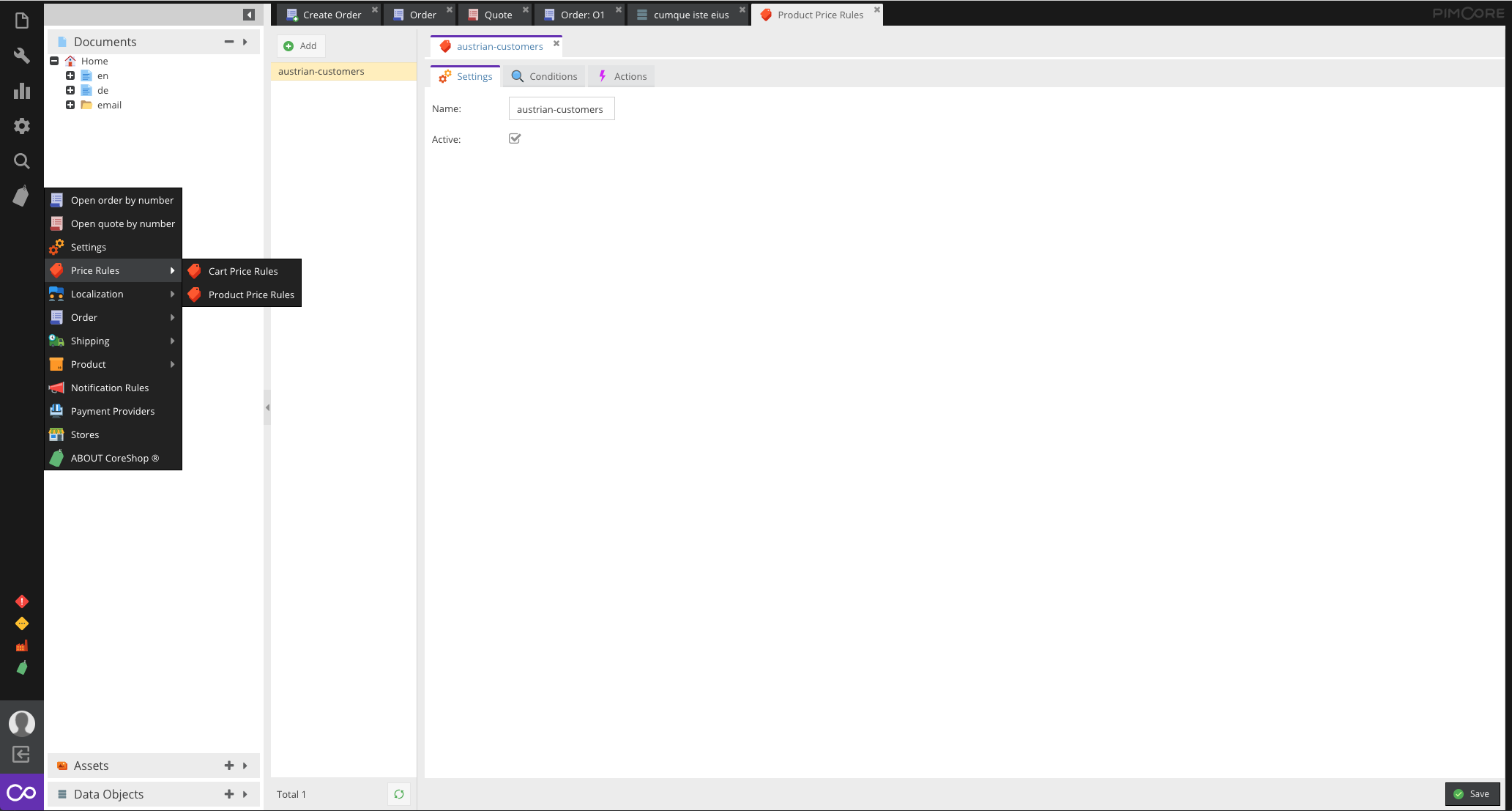Click the red error notification icon
Viewport: 1512px width, 811px height.
click(x=22, y=601)
